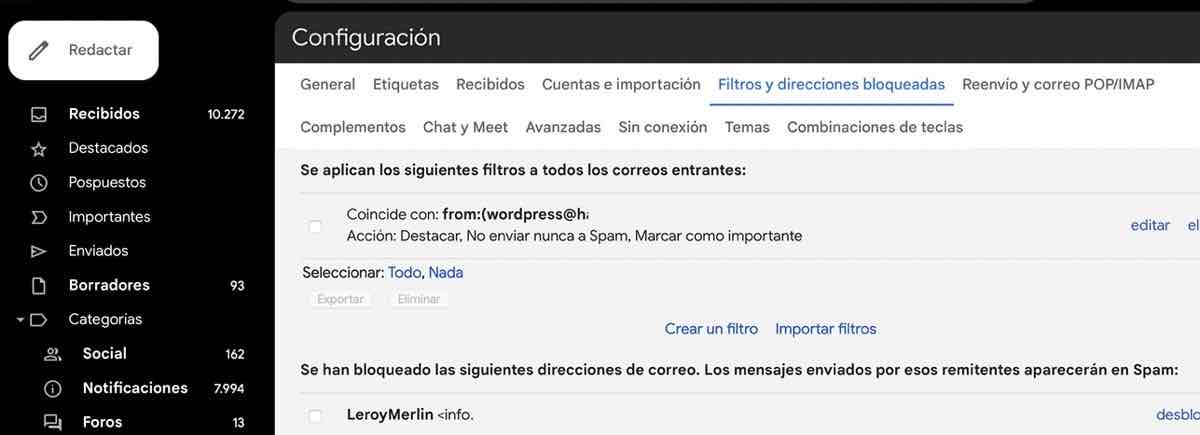Click the 'Acción: Destacar, No enviar nunca a Spam' line
This screenshot has width=1200, height=435.
tap(574, 236)
